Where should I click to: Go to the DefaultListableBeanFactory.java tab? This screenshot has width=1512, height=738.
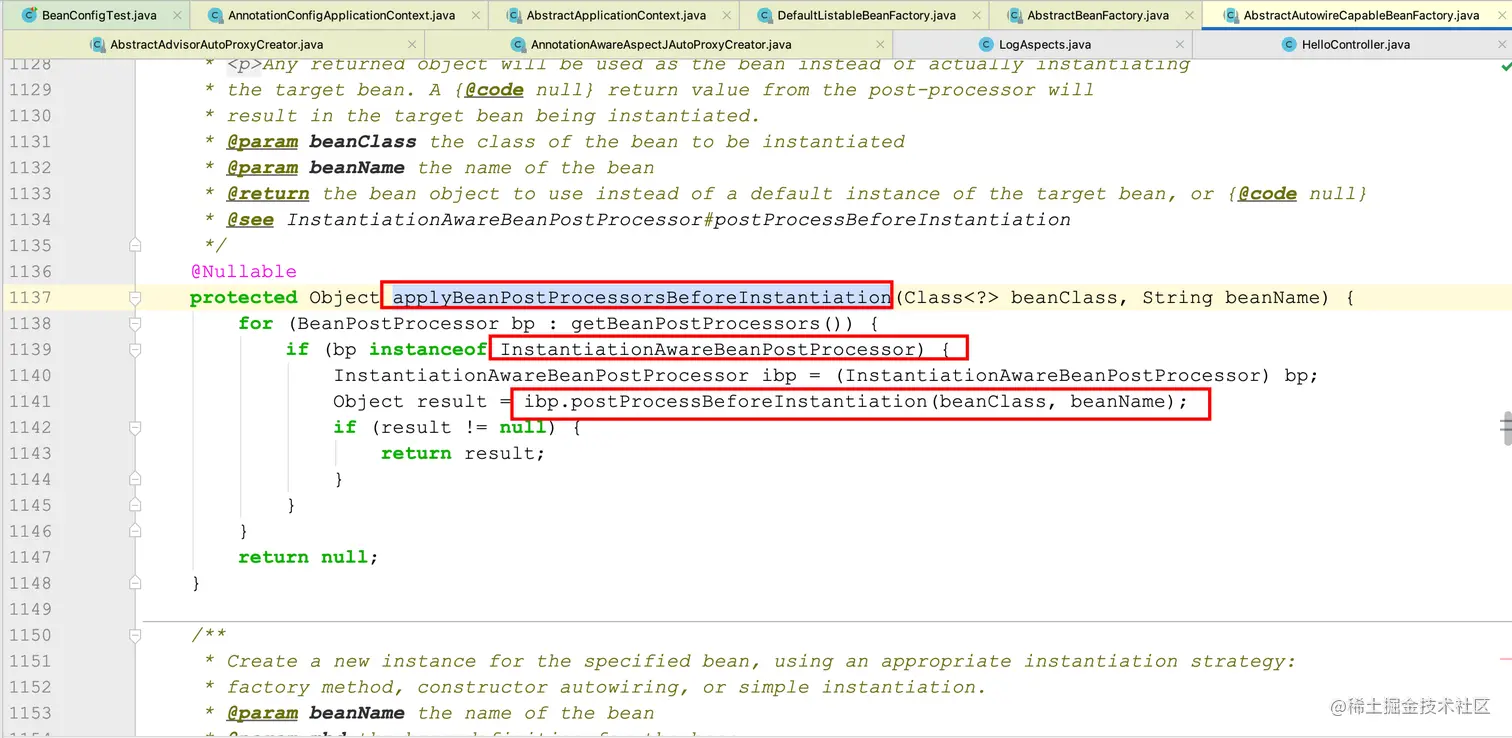863,15
